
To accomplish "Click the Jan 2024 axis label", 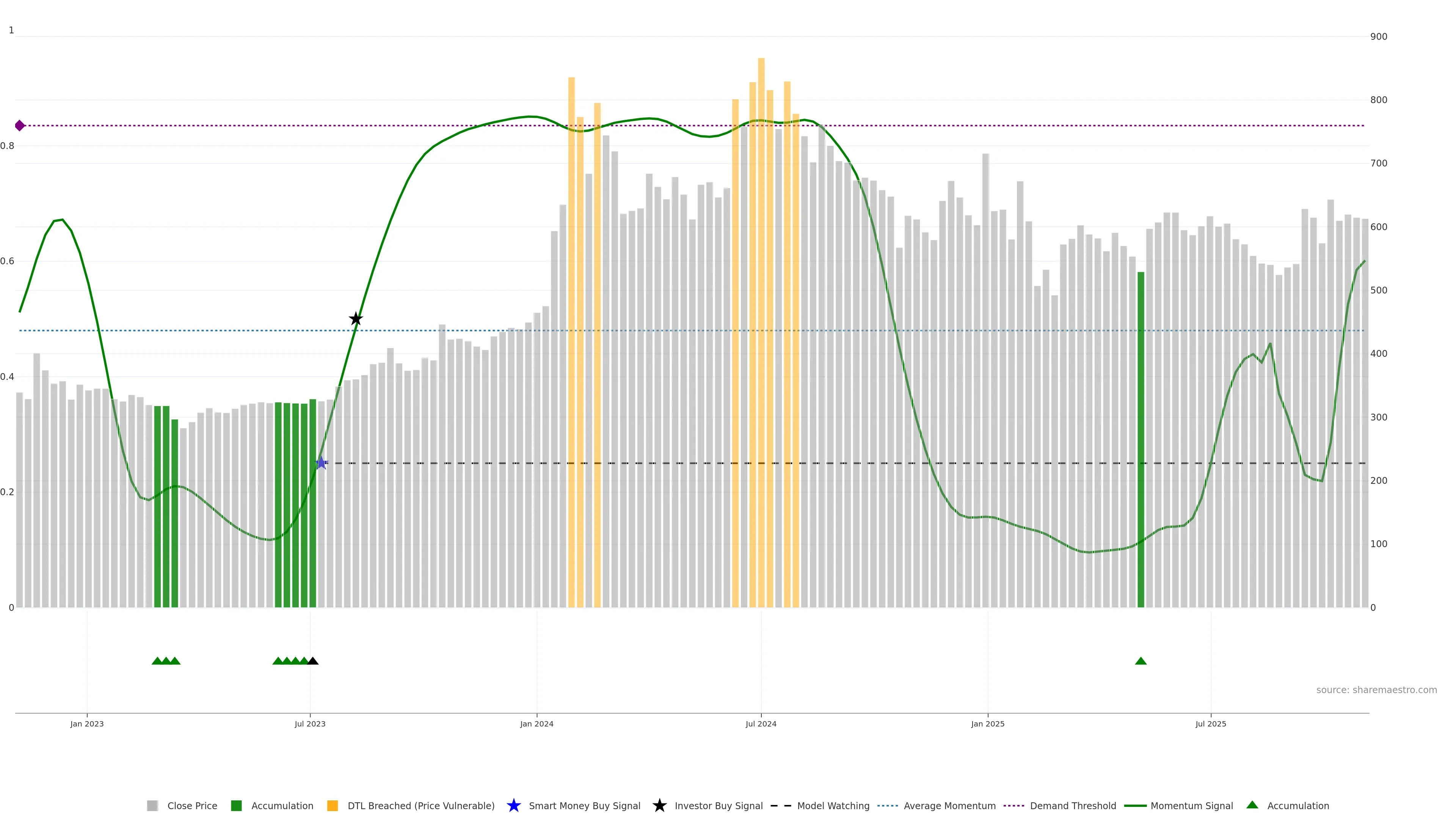I will pos(537,723).
